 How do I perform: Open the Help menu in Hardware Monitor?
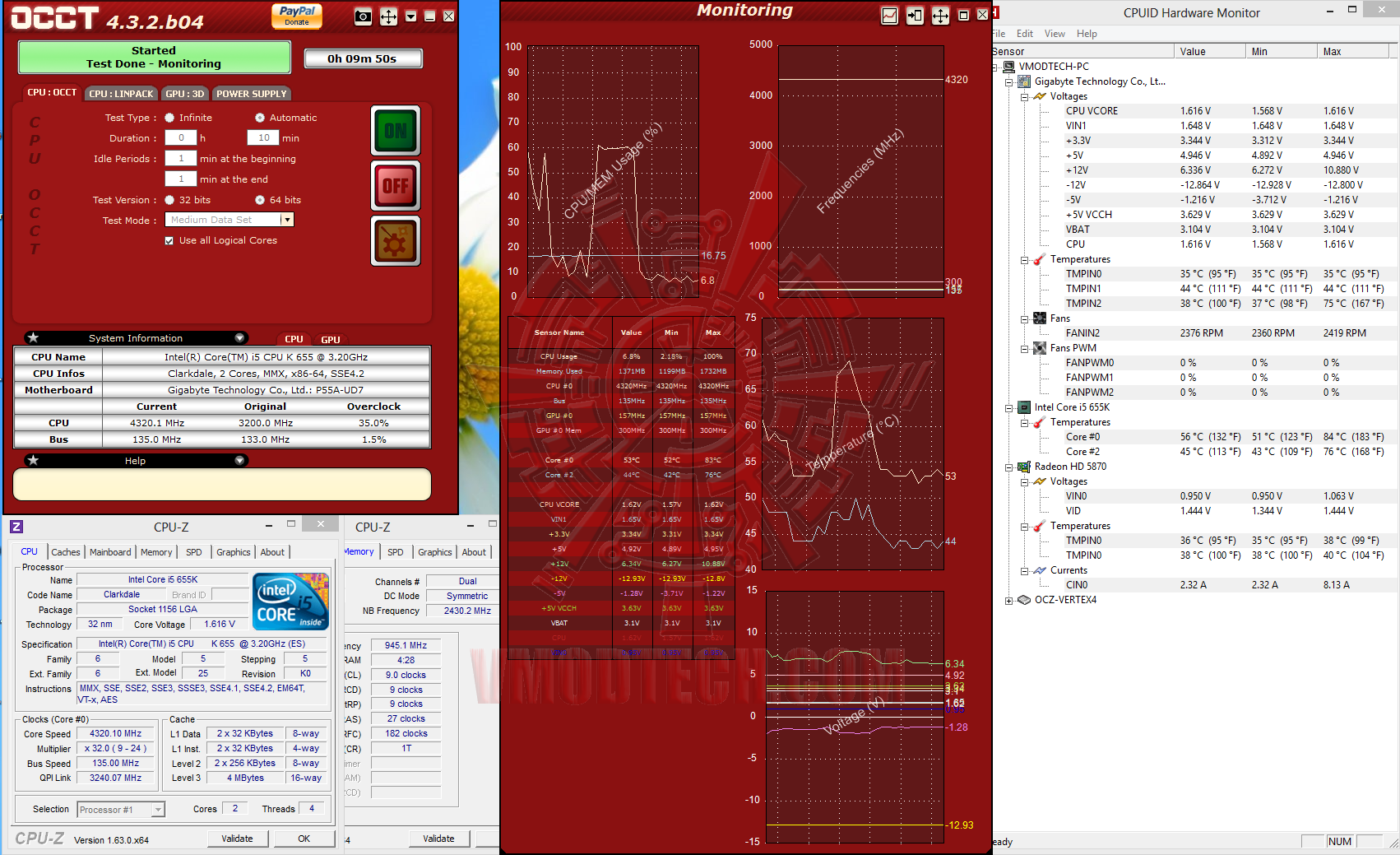coord(1087,34)
